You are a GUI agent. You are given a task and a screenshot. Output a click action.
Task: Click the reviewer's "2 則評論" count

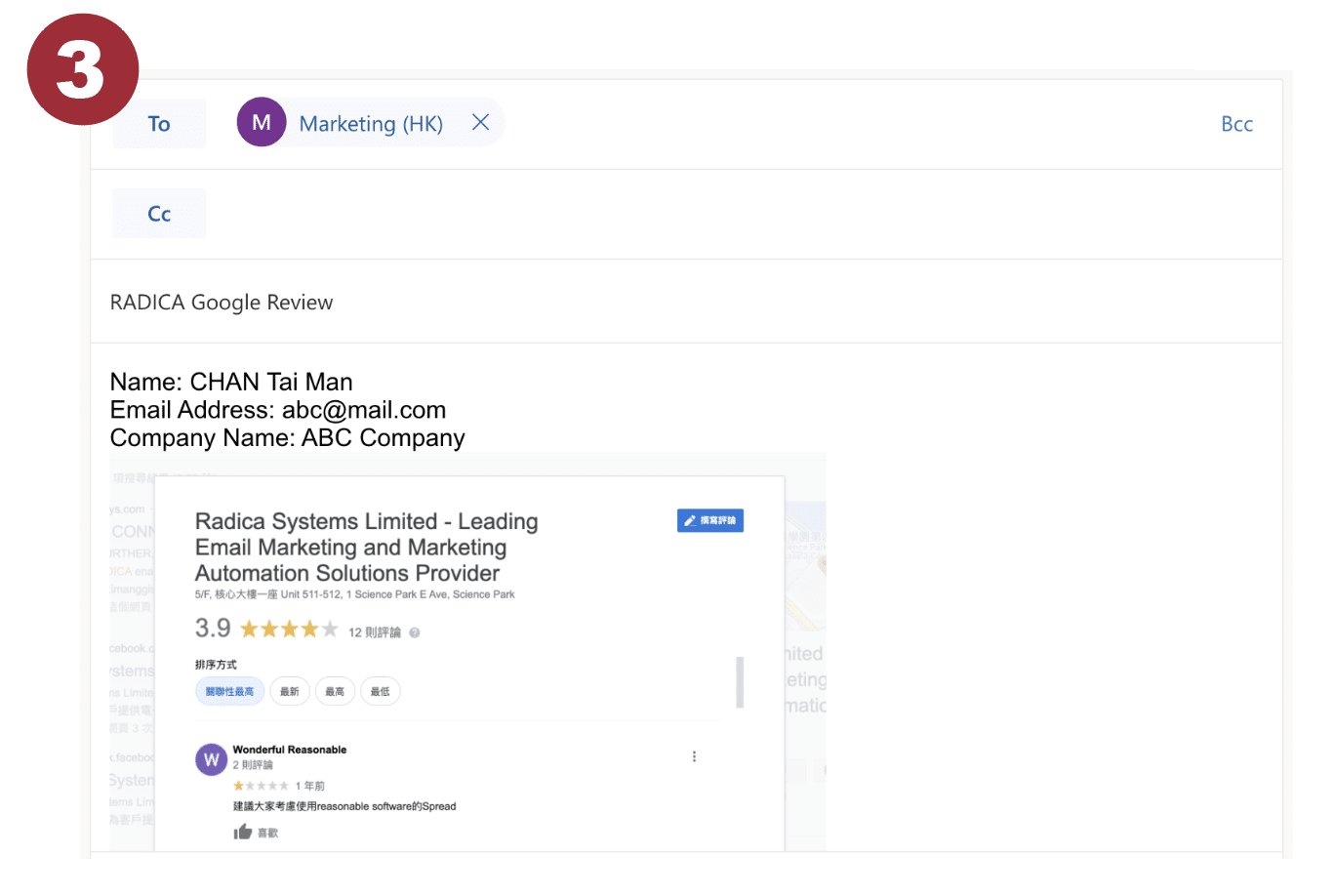pos(253,765)
